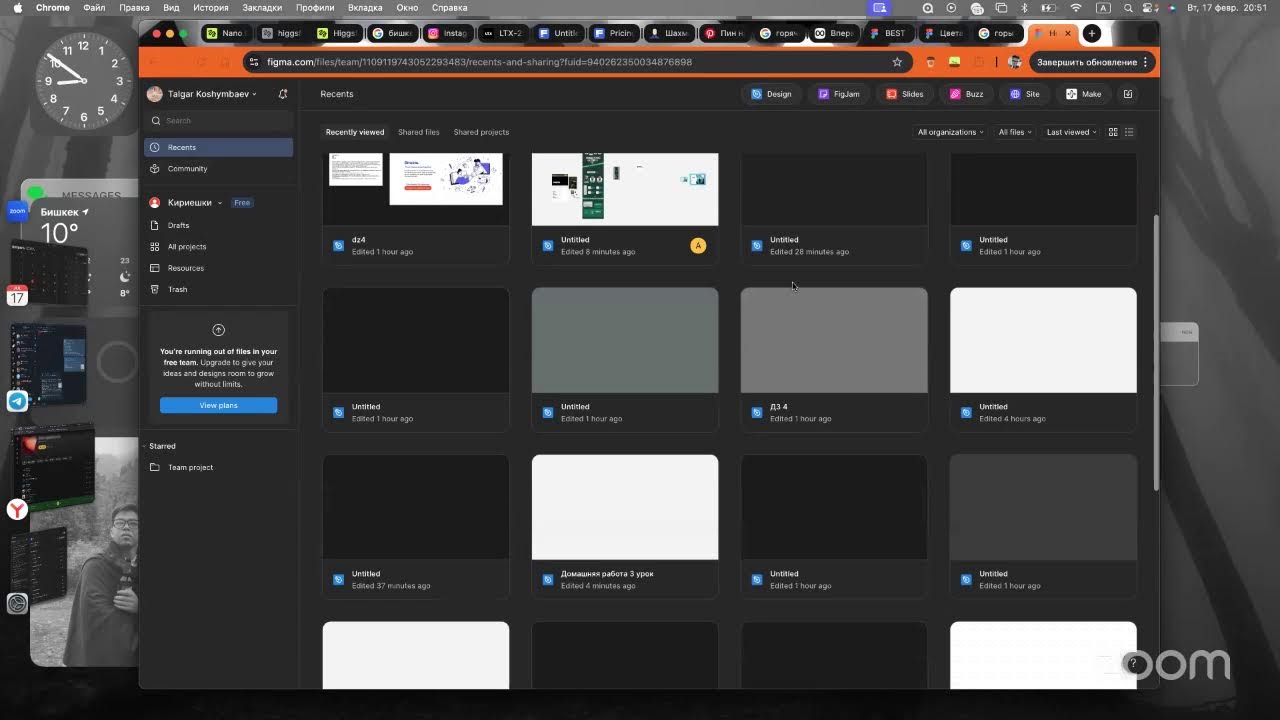This screenshot has height=720, width=1280.
Task: Open the Telegram icon on left edge
Action: [17, 401]
